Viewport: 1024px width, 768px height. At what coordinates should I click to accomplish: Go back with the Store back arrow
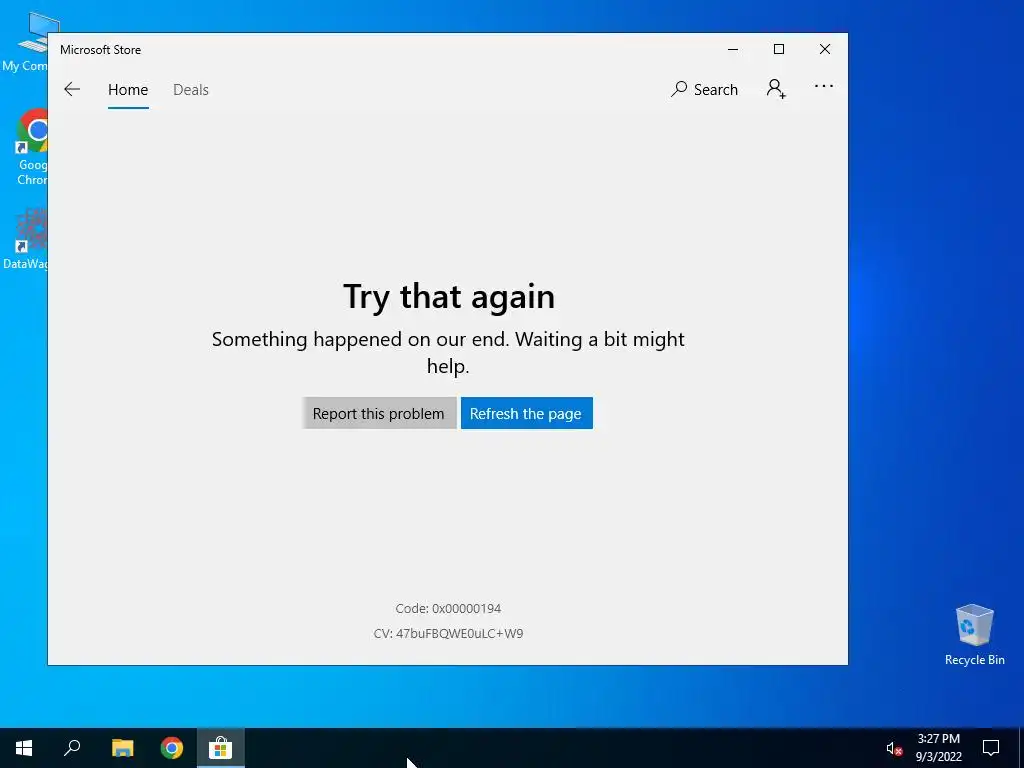[72, 89]
